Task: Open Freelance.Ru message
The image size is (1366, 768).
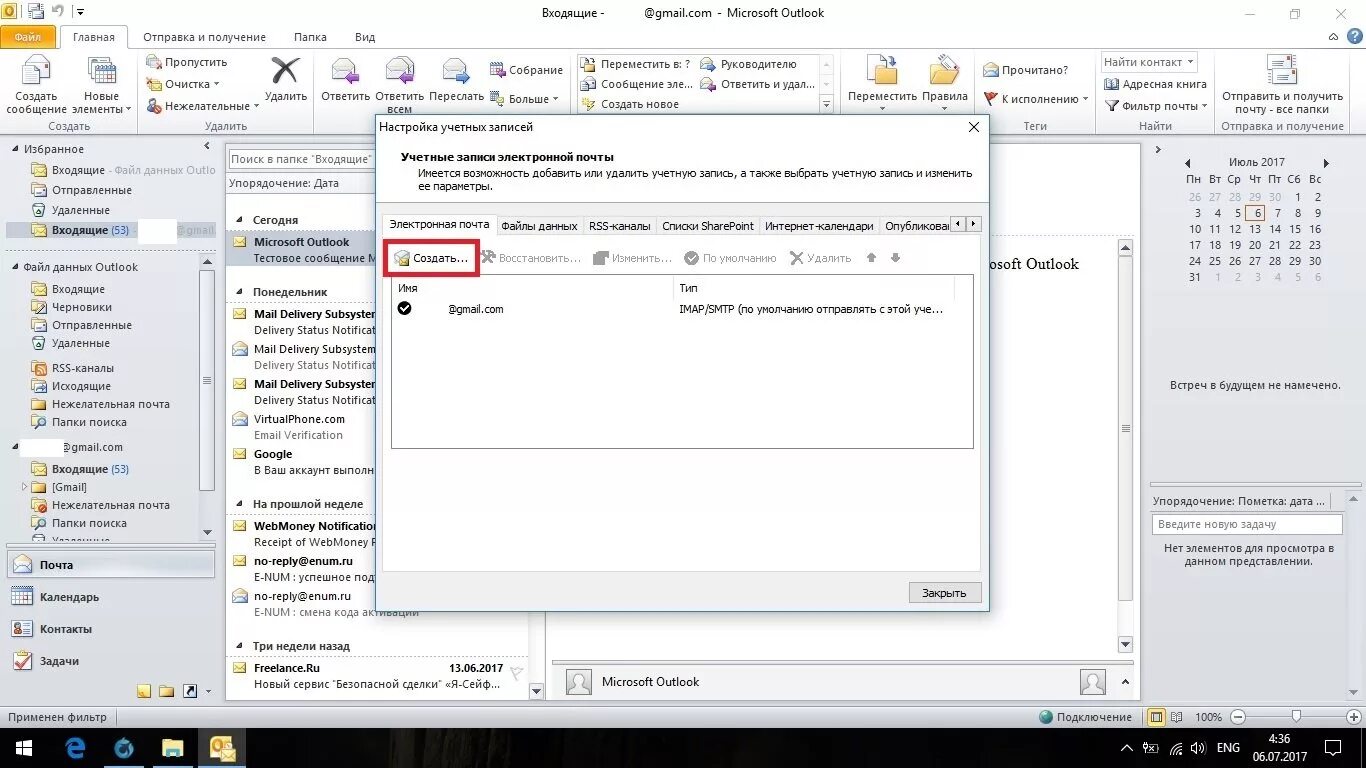Action: tap(376, 676)
